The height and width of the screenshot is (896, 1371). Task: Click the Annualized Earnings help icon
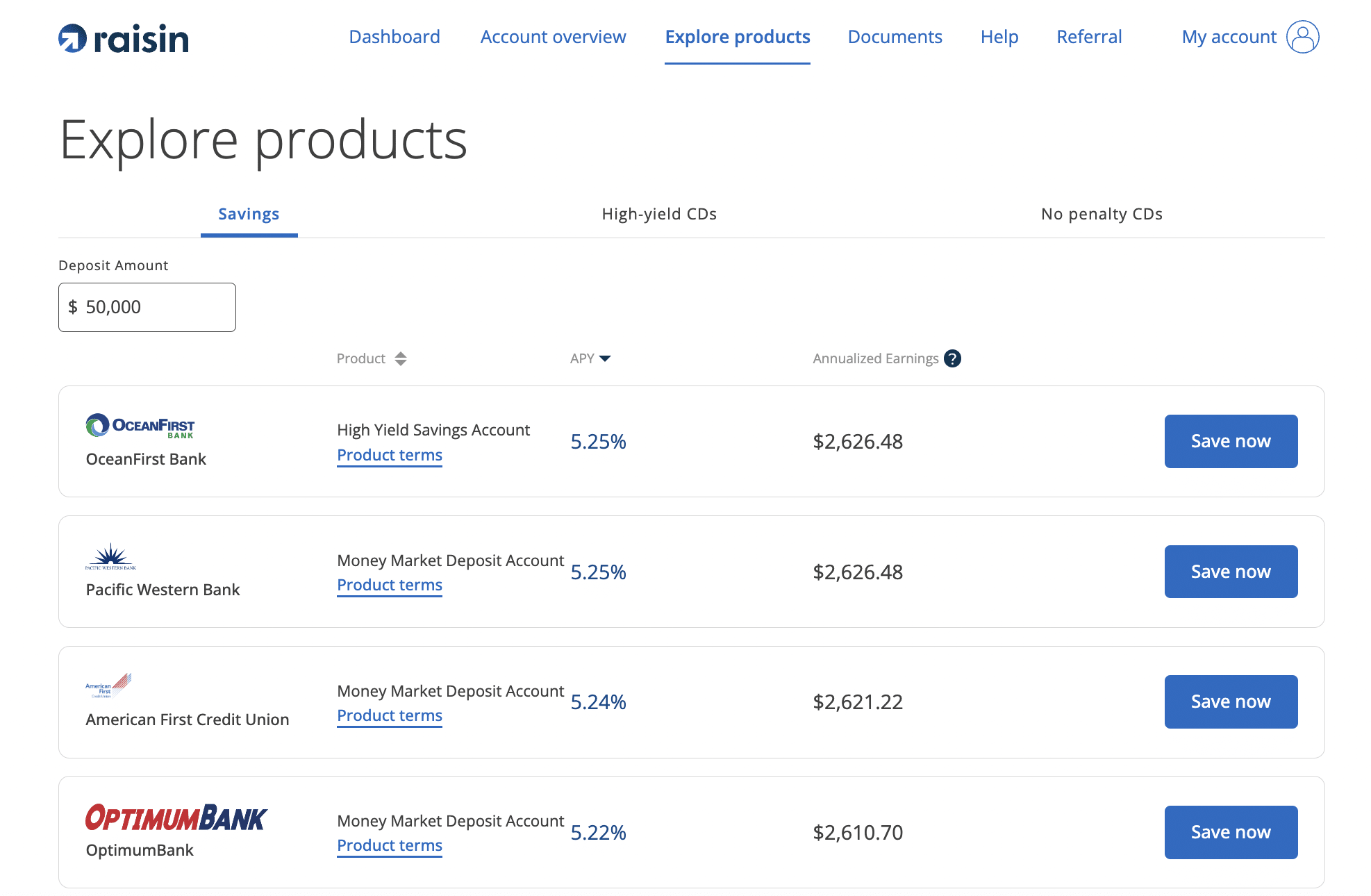[952, 358]
